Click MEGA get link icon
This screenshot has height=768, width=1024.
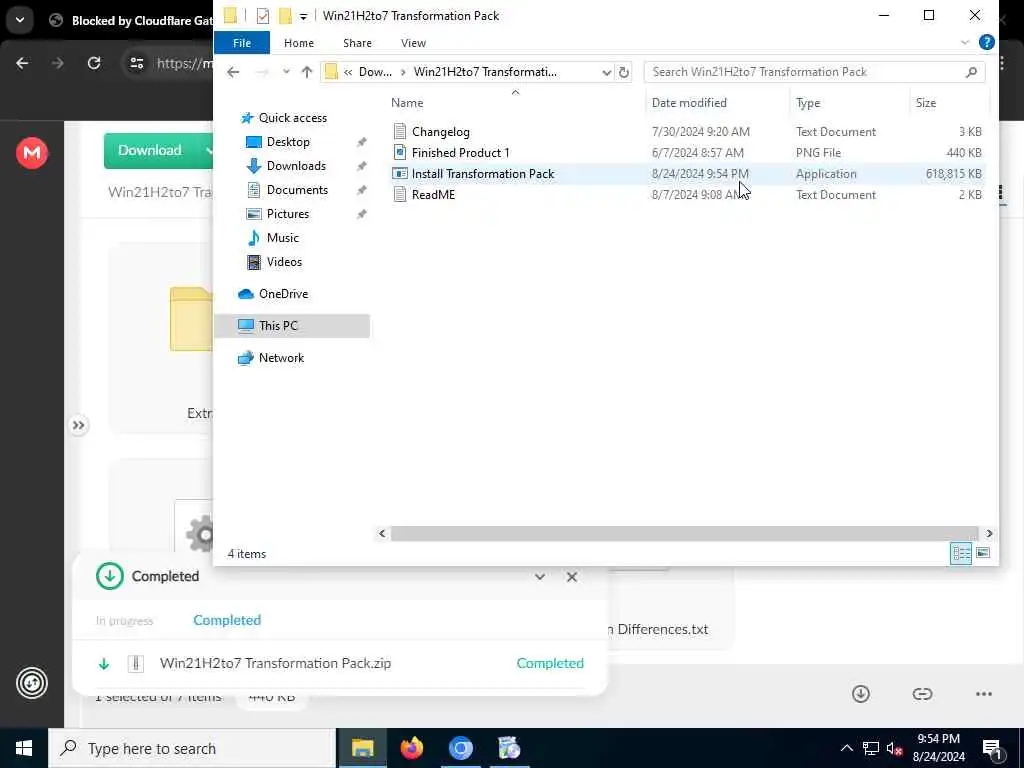pos(922,694)
